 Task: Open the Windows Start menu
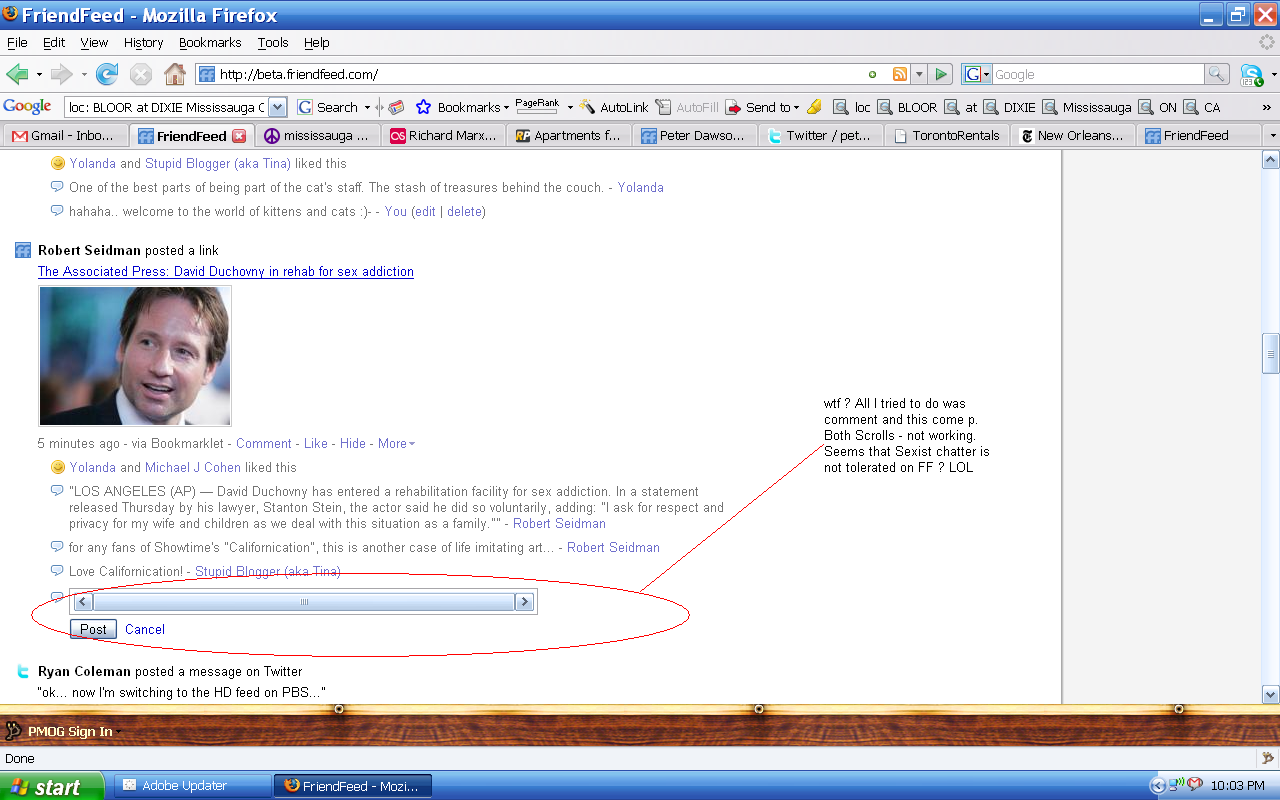point(52,786)
